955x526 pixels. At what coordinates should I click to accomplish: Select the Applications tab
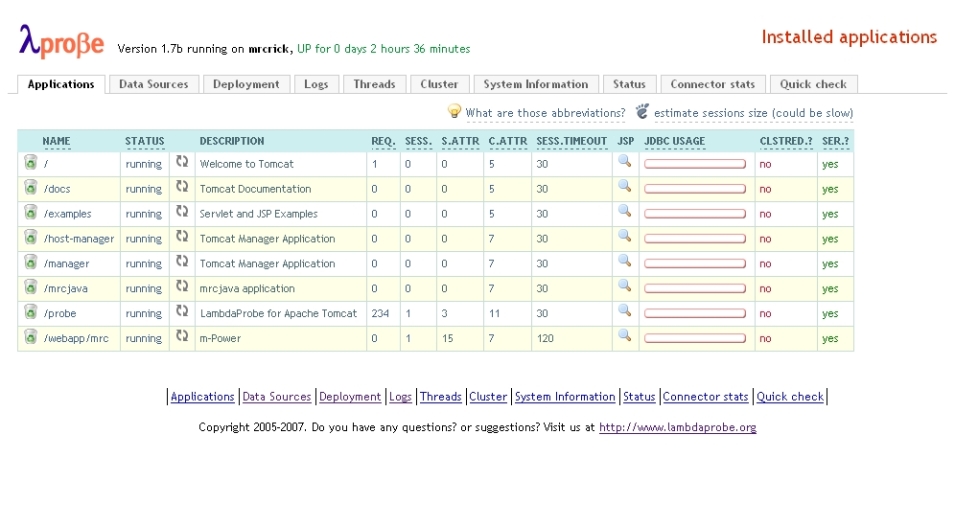61,85
